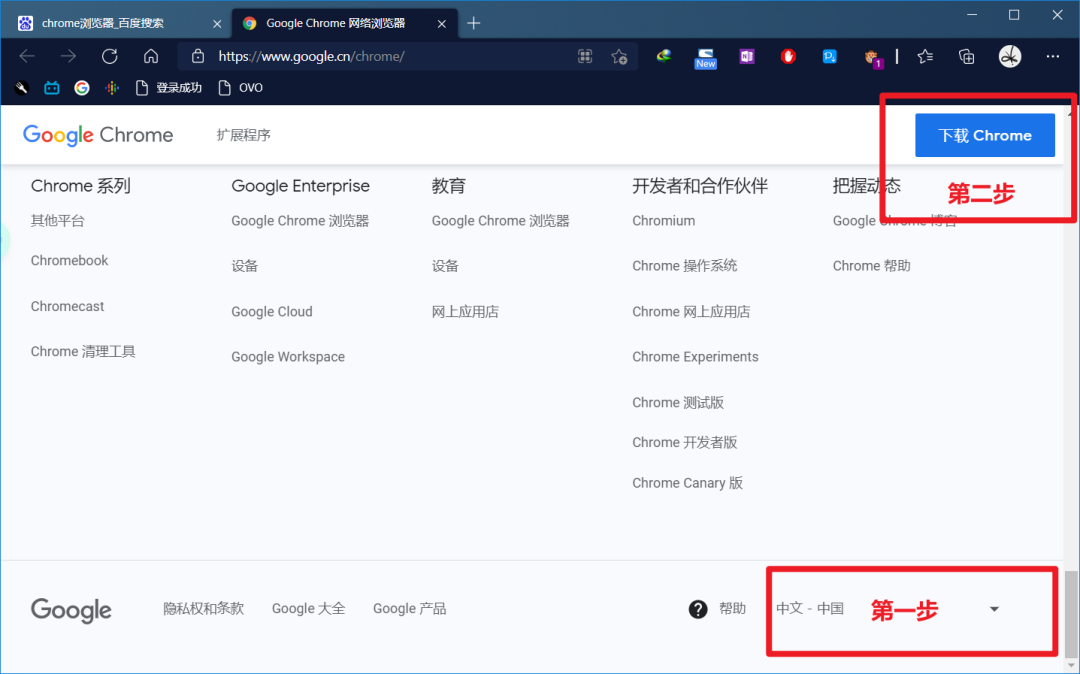This screenshot has height=674, width=1080.
Task: Click the 下载 Chrome button
Action: pos(985,135)
